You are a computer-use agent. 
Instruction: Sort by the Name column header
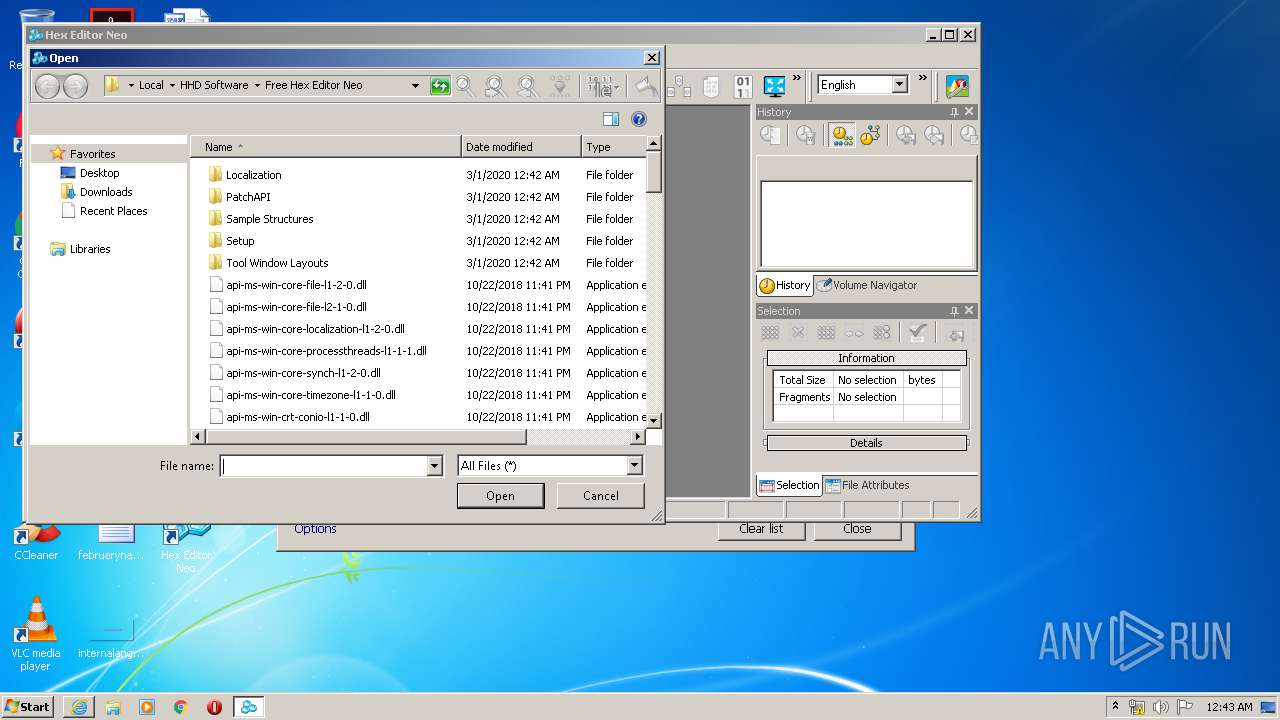[x=326, y=147]
